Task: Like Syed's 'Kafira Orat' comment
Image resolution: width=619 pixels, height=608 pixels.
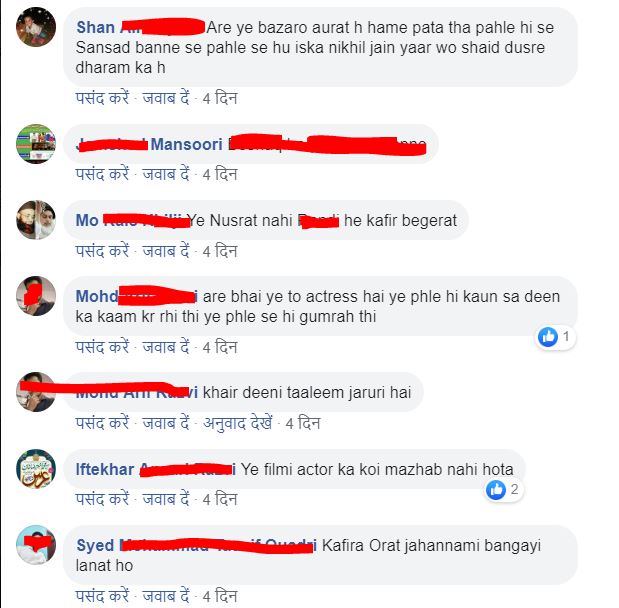Action: [102, 596]
